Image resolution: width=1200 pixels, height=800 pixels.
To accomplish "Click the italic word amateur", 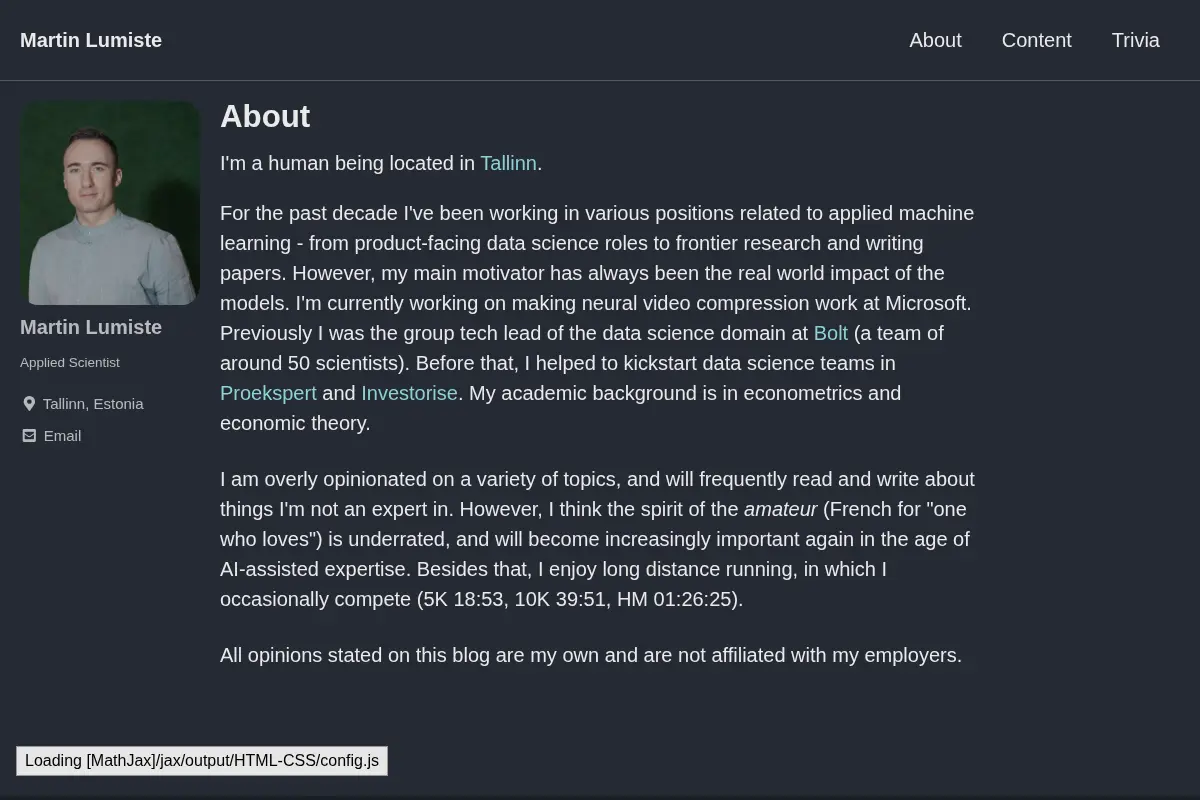I will (x=780, y=509).
